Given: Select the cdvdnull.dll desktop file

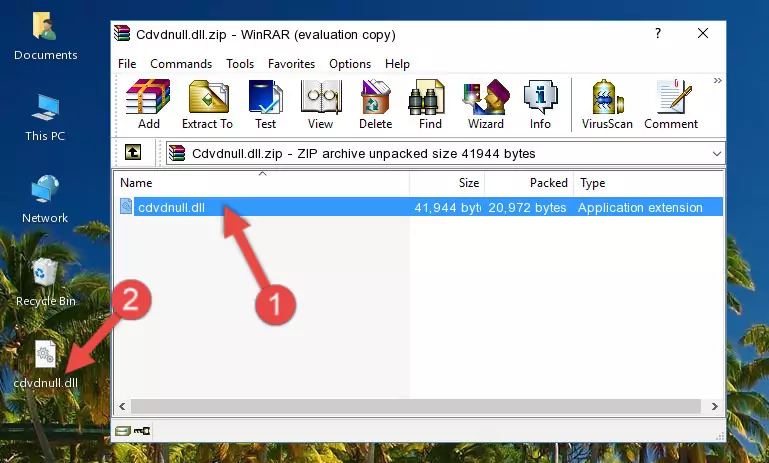Looking at the screenshot, I should pyautogui.click(x=46, y=365).
